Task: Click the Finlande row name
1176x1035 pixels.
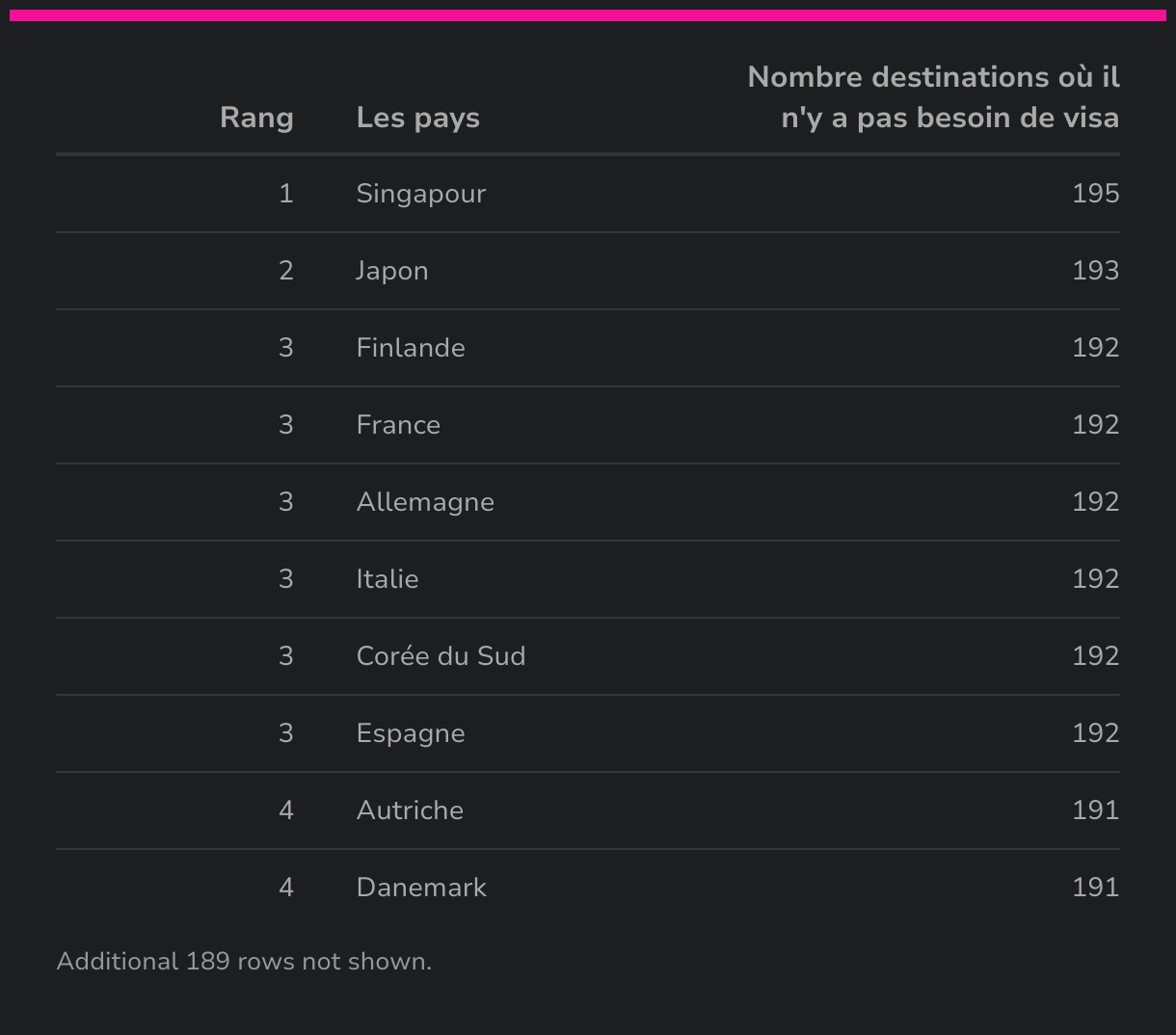Action: click(x=410, y=348)
